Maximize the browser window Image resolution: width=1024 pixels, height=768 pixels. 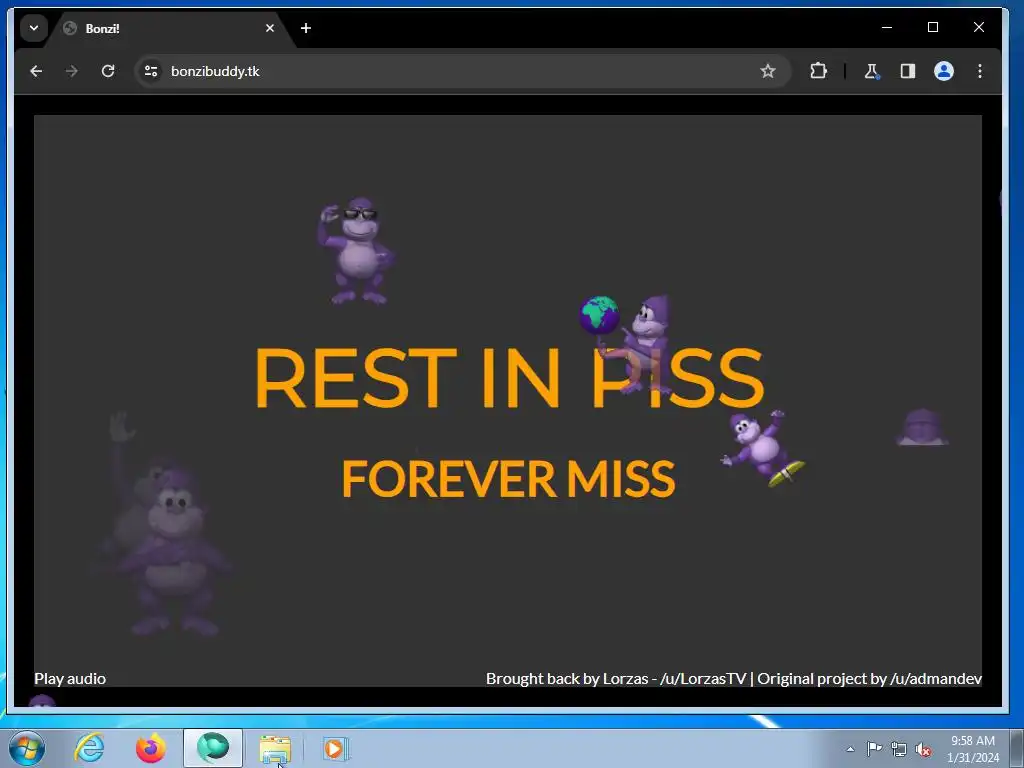pyautogui.click(x=933, y=27)
